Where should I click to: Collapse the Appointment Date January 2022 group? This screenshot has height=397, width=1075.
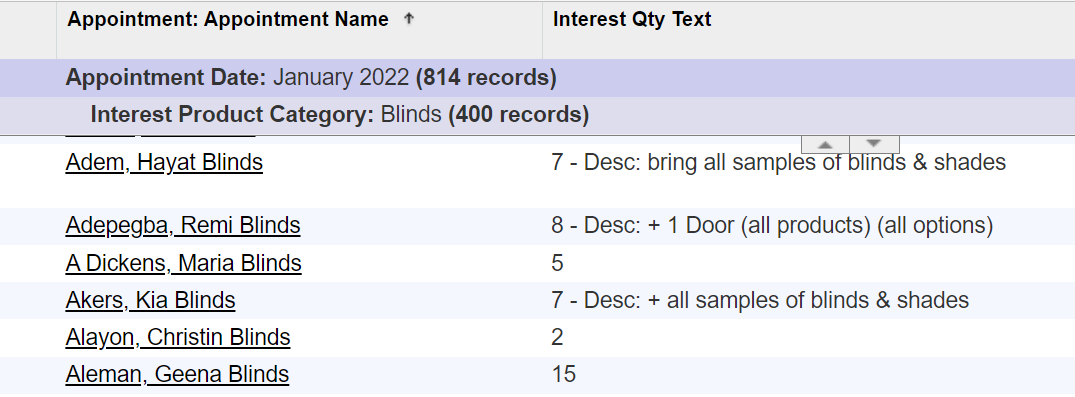tap(311, 77)
